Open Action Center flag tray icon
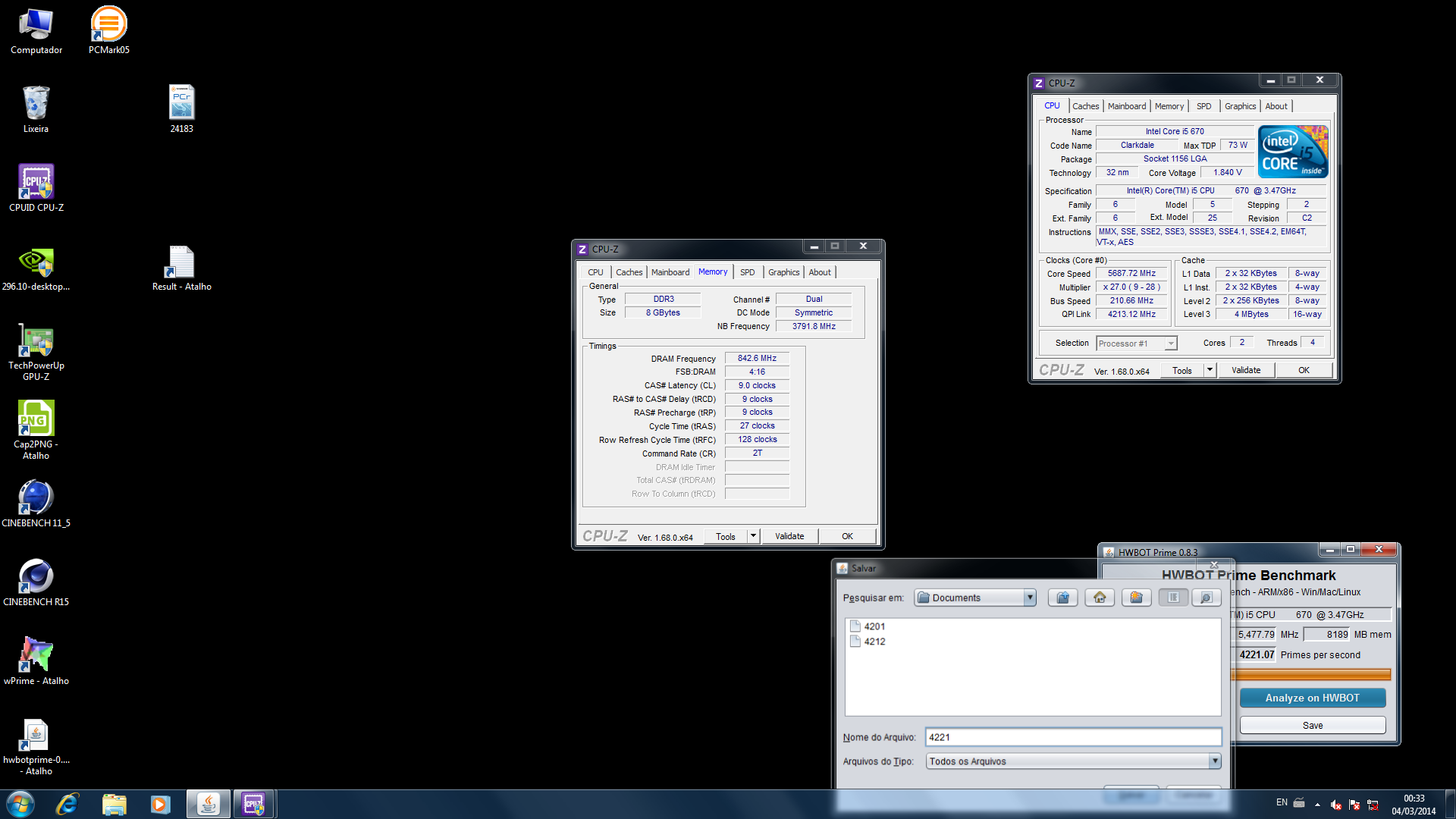 [x=1354, y=804]
